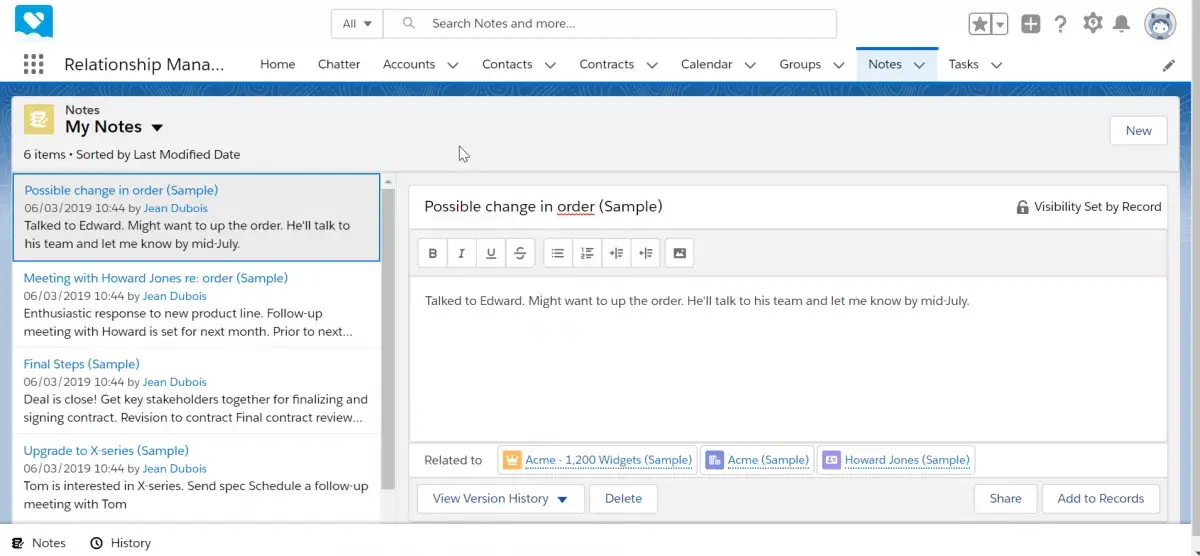Click the opportunity crown icon for Acme Widgets
Image resolution: width=1200 pixels, height=556 pixels.
(512, 460)
